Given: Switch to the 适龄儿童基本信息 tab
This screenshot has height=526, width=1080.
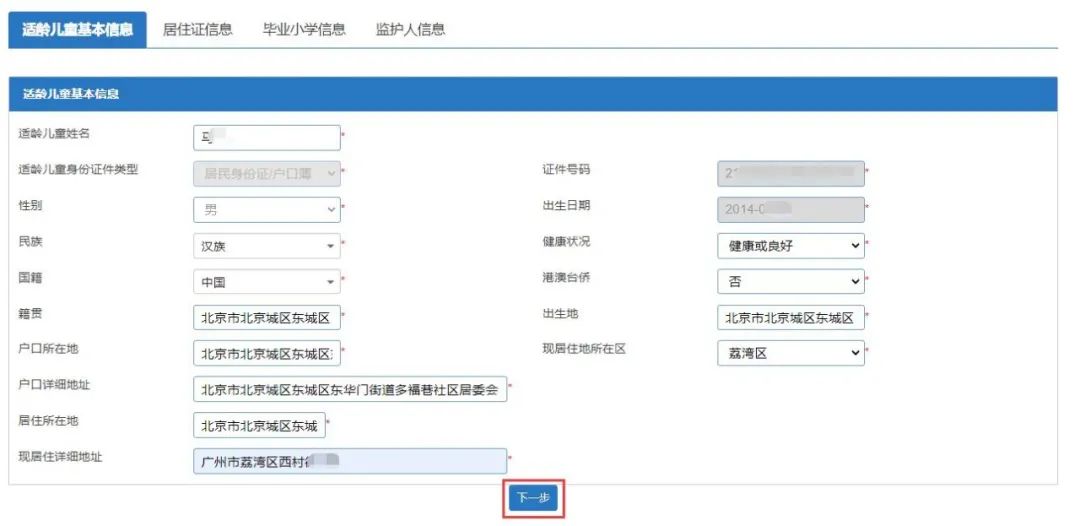Looking at the screenshot, I should (77, 30).
